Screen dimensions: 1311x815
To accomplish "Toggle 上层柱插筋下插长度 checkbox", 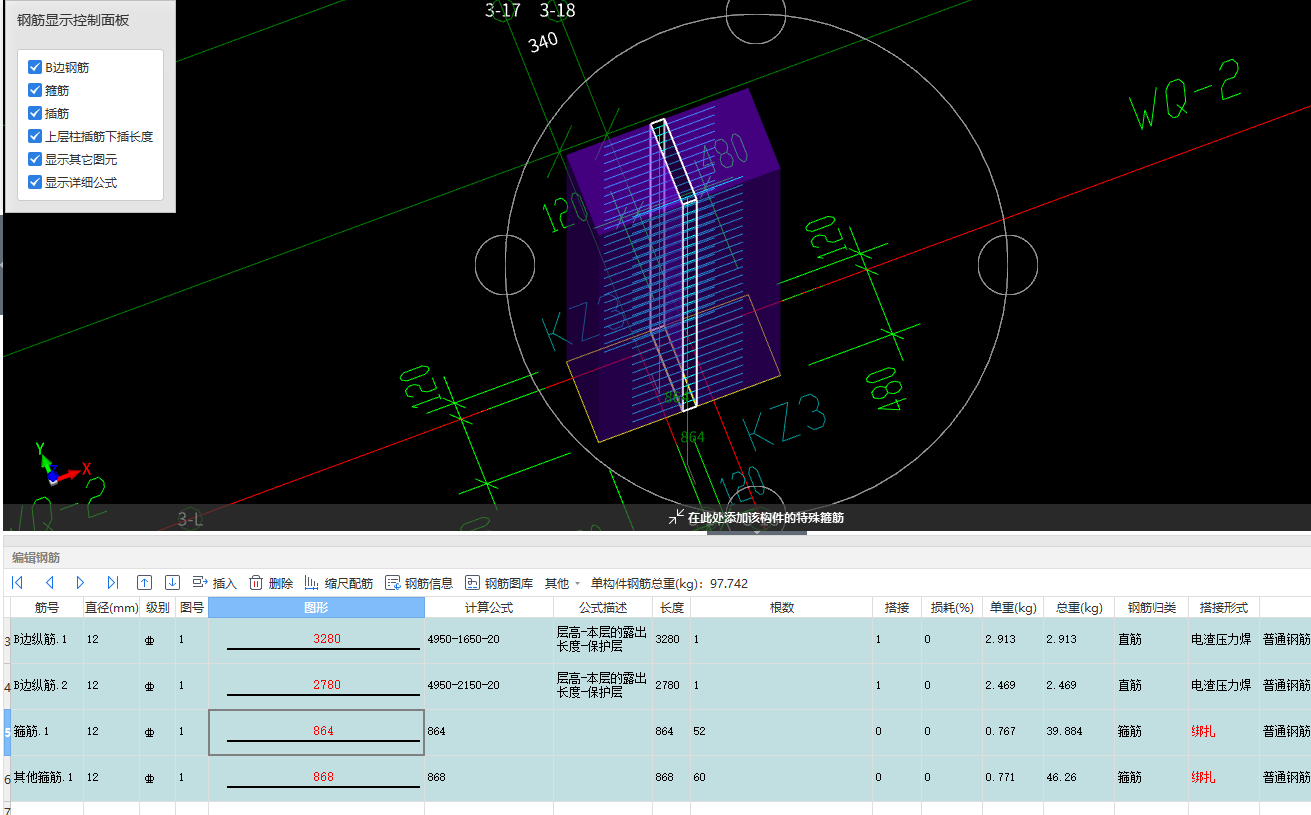I will point(35,136).
